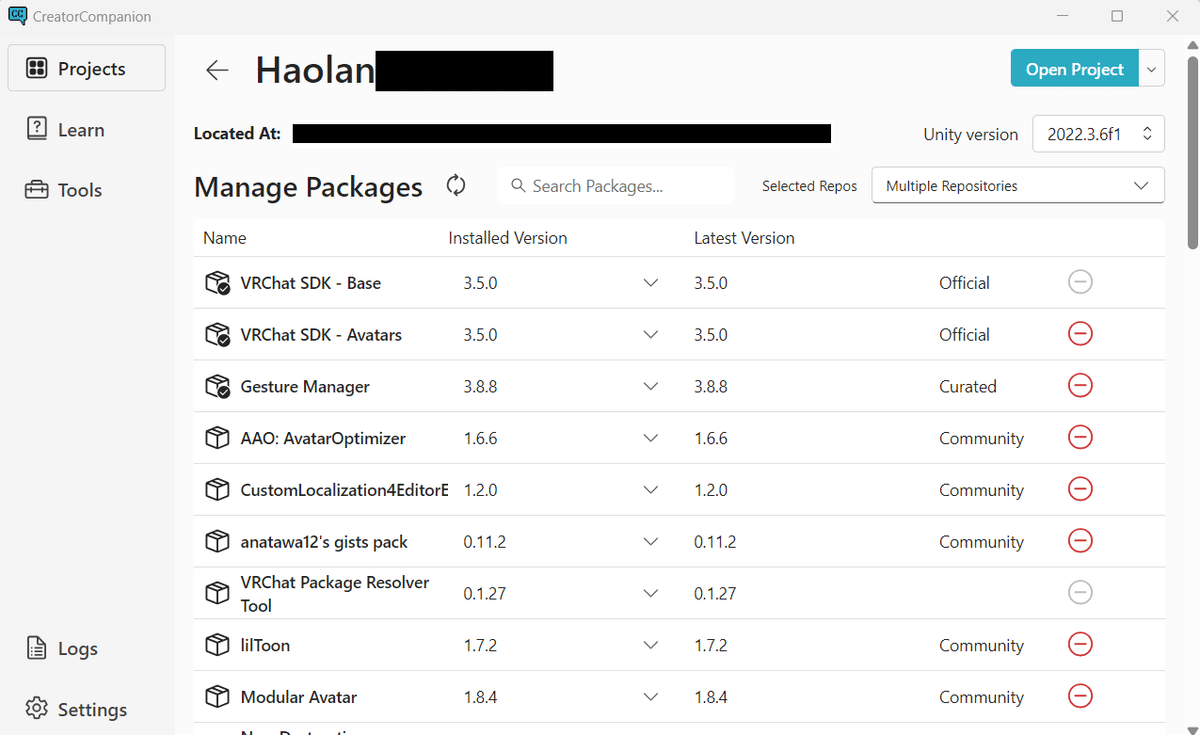Click the Community label in CustomLocalization4EditorE row
1200x735 pixels.
pyautogui.click(x=981, y=490)
